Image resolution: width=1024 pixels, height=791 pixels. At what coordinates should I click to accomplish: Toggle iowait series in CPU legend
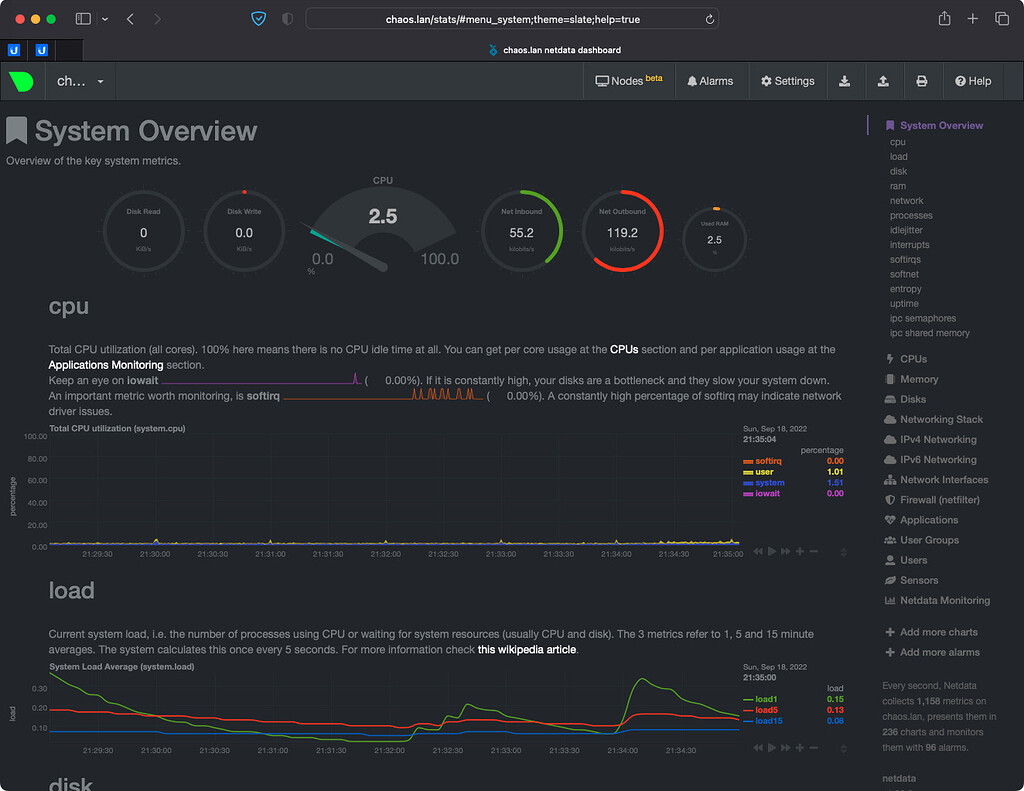pos(767,493)
